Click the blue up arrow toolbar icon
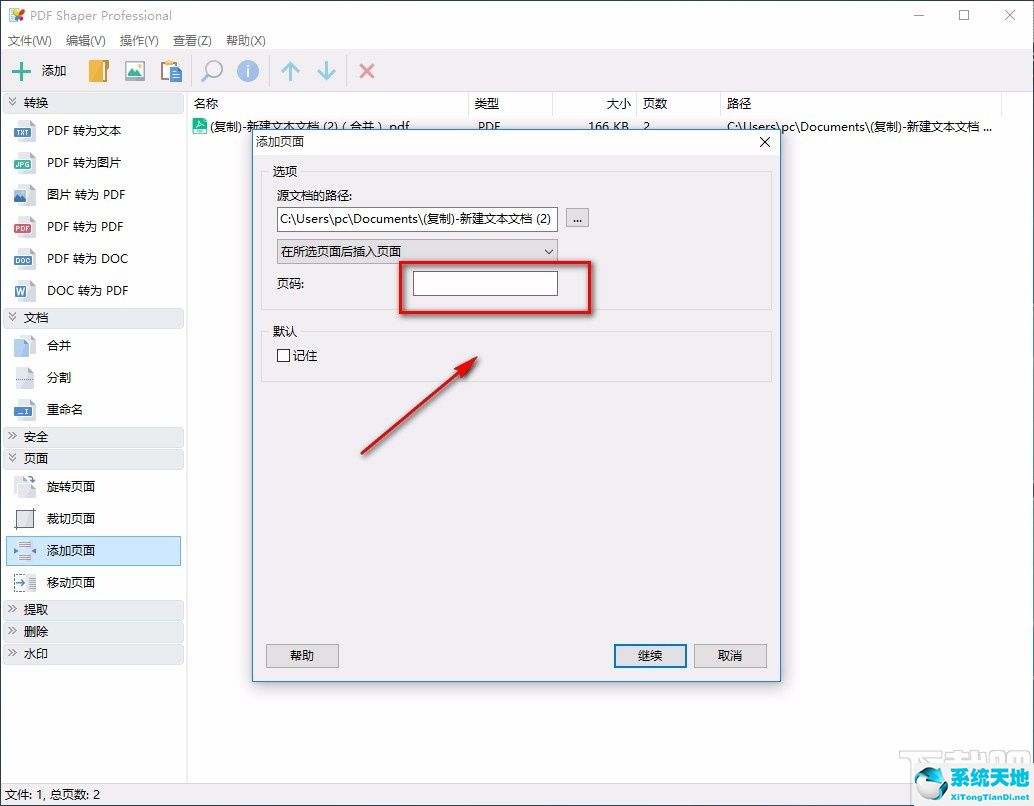 point(289,70)
